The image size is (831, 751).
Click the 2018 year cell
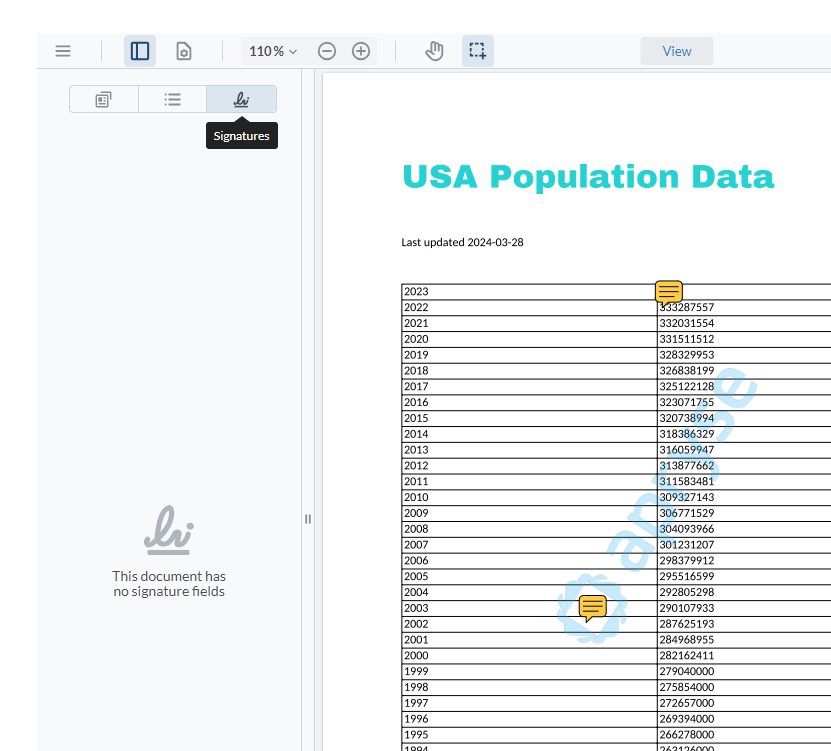(x=529, y=371)
